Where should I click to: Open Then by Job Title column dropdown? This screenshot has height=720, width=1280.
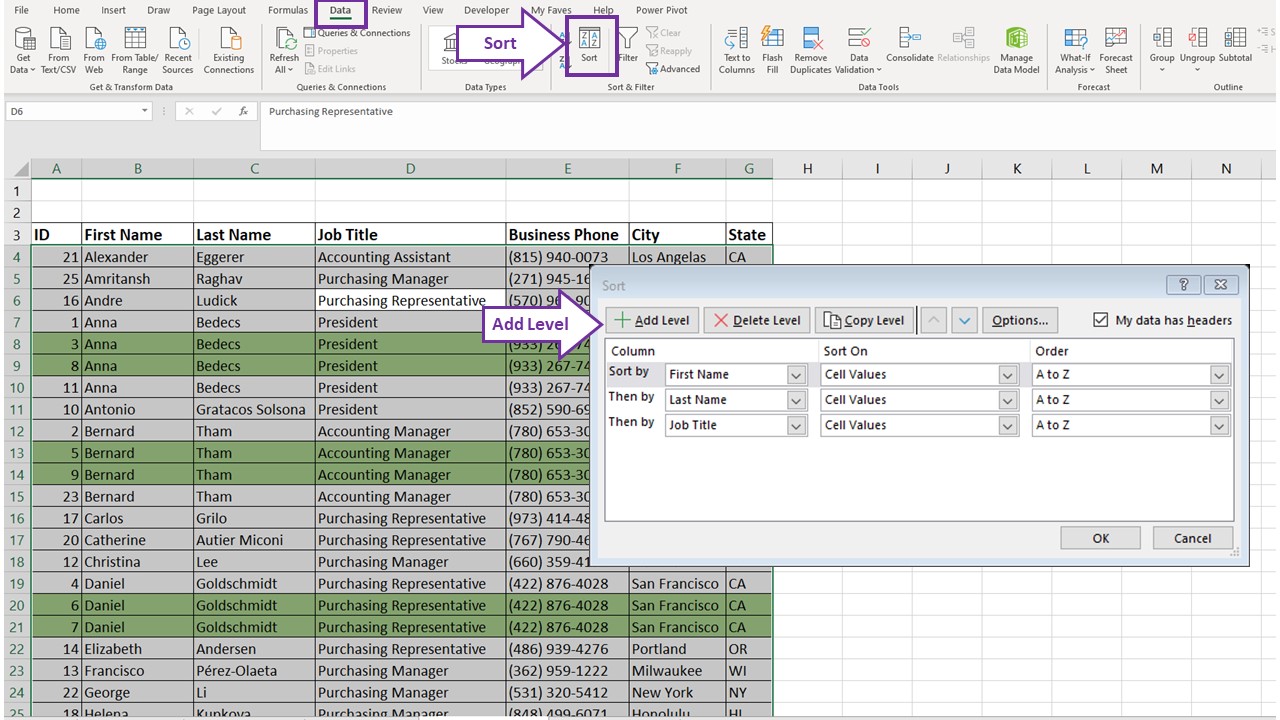(x=796, y=425)
